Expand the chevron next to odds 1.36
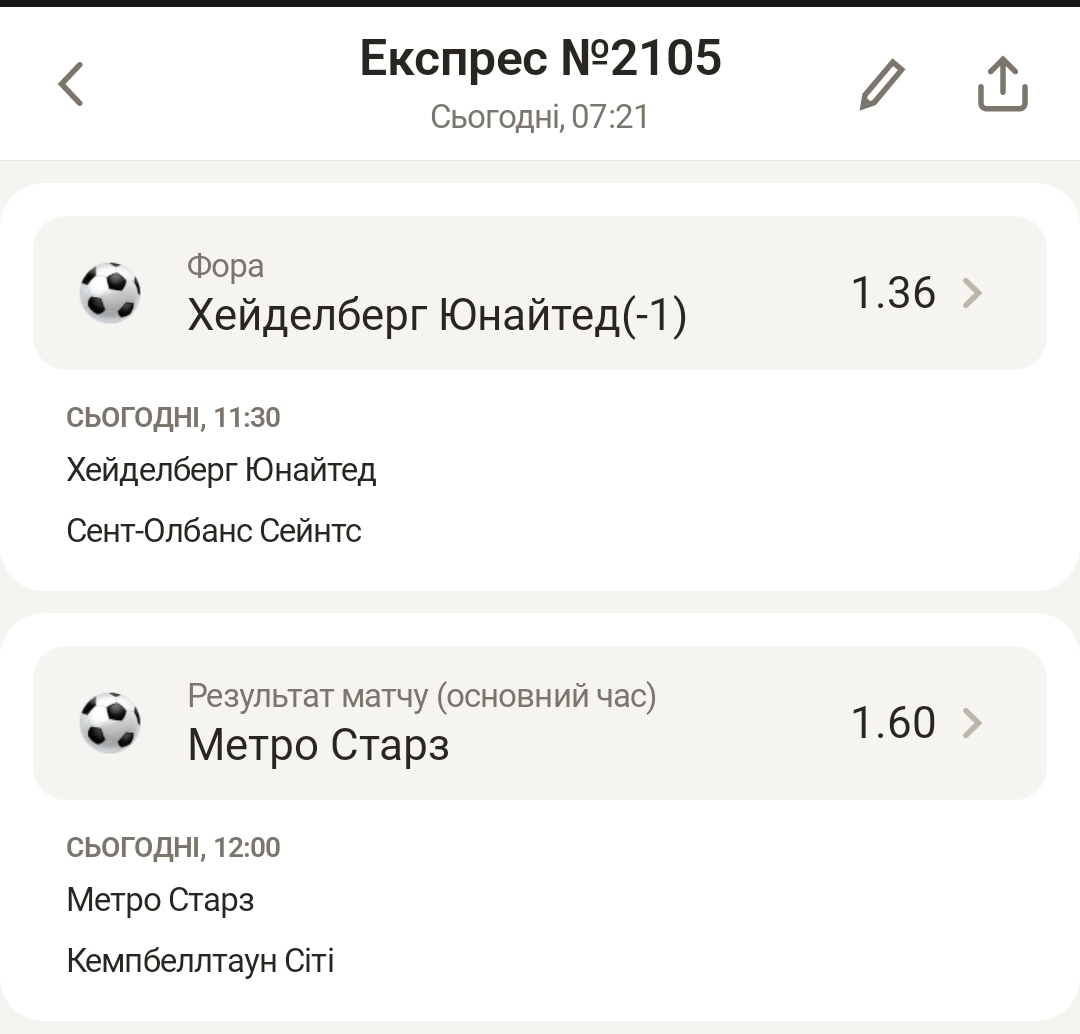The width and height of the screenshot is (1080, 1034). tap(972, 293)
